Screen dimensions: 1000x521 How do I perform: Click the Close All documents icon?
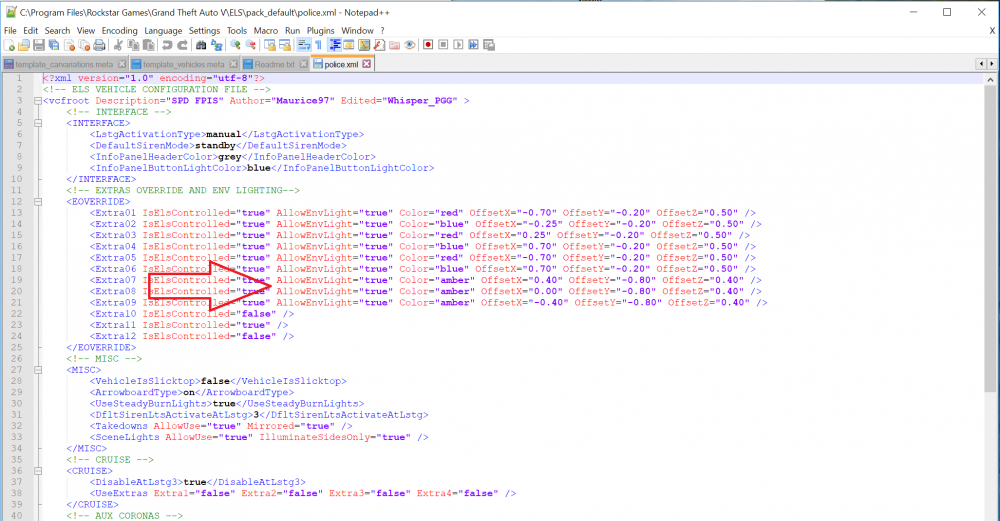(x=84, y=45)
